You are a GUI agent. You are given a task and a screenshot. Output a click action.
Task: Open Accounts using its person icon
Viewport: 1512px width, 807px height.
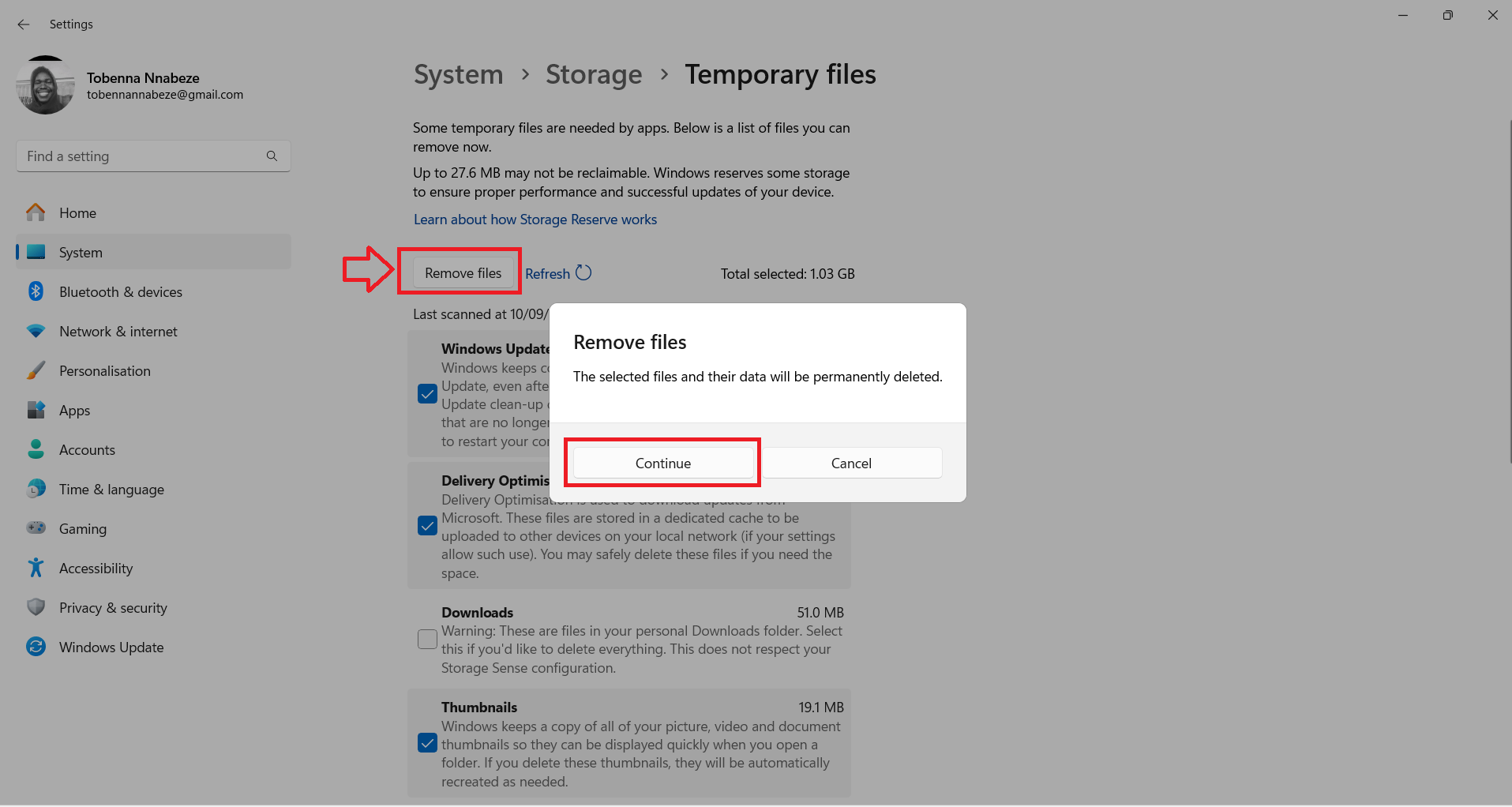click(x=36, y=449)
